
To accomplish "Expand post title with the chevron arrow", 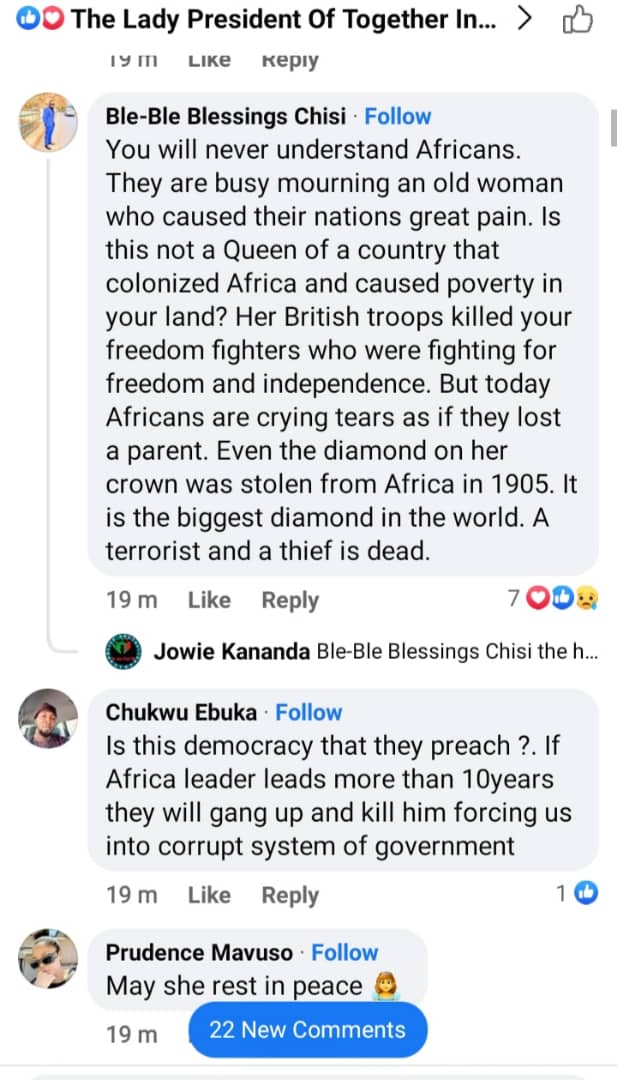I will [524, 20].
